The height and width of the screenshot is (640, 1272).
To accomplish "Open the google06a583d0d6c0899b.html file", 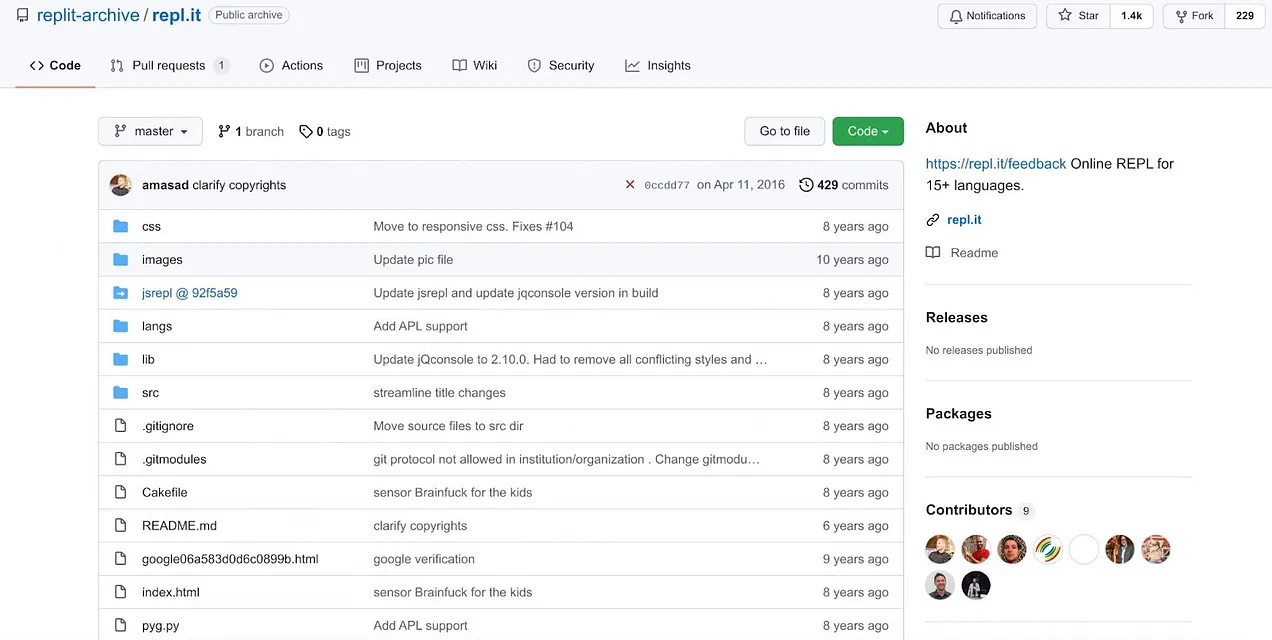I will click(230, 559).
